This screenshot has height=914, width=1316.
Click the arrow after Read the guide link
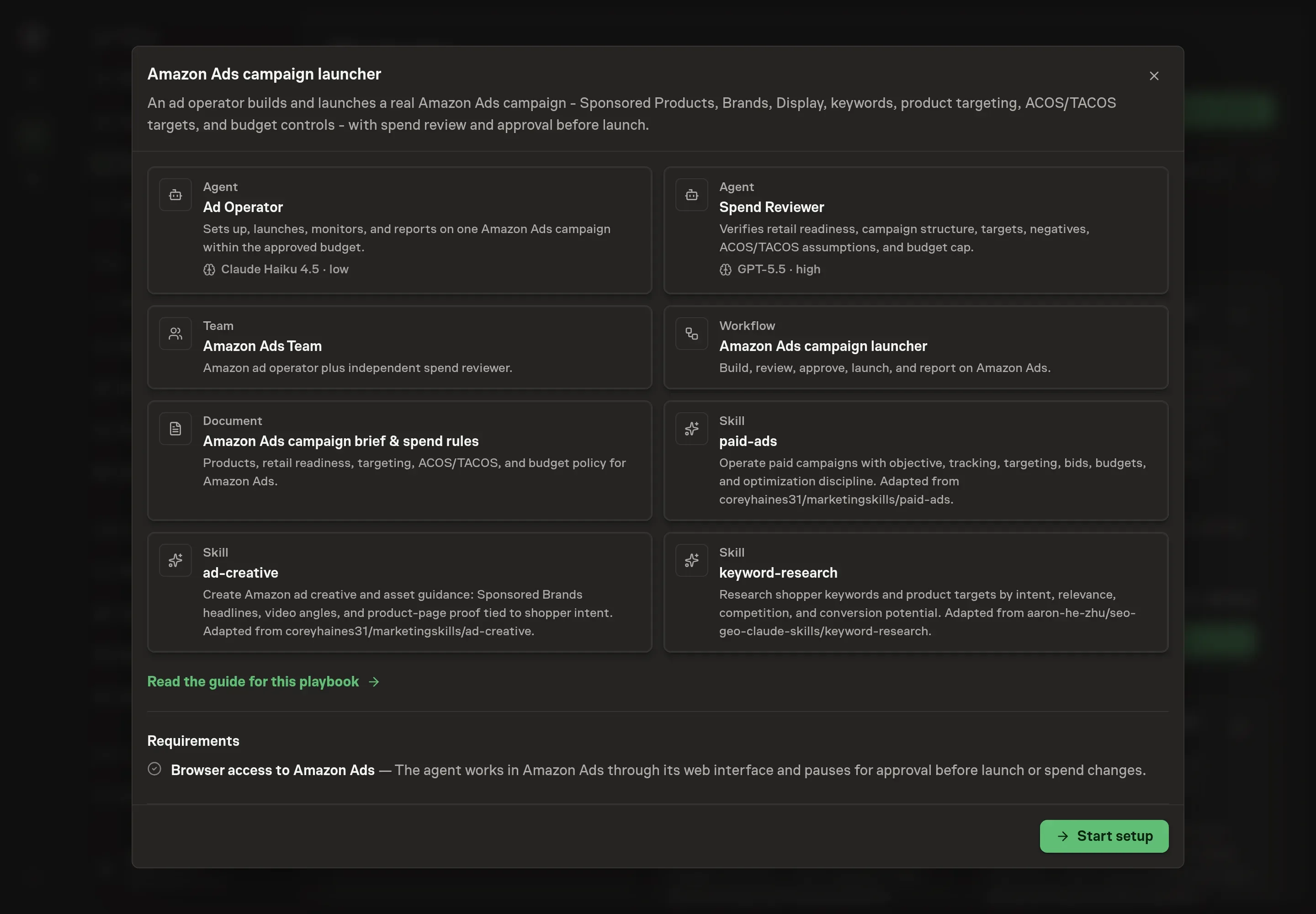pos(374,681)
